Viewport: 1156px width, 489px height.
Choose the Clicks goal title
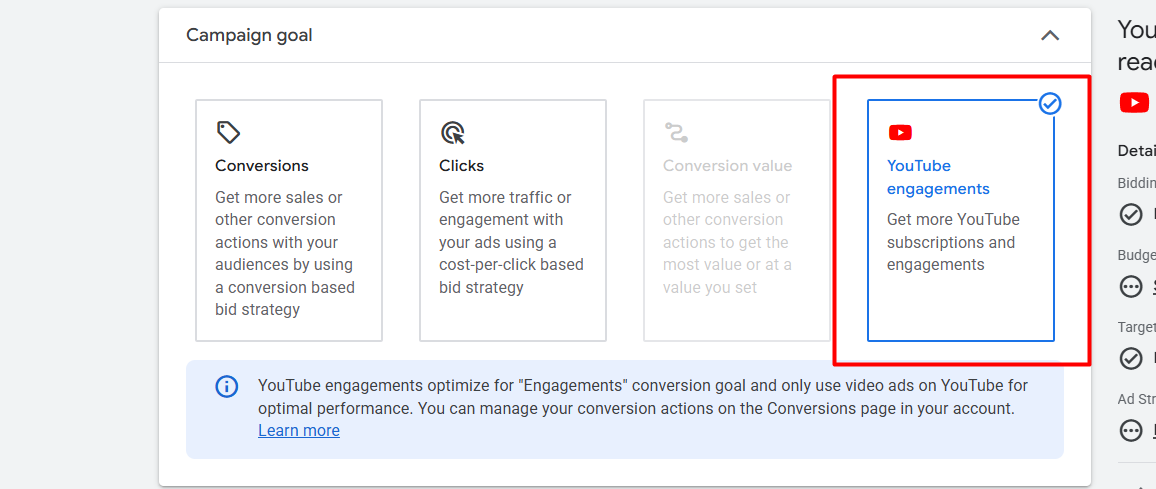(x=461, y=166)
